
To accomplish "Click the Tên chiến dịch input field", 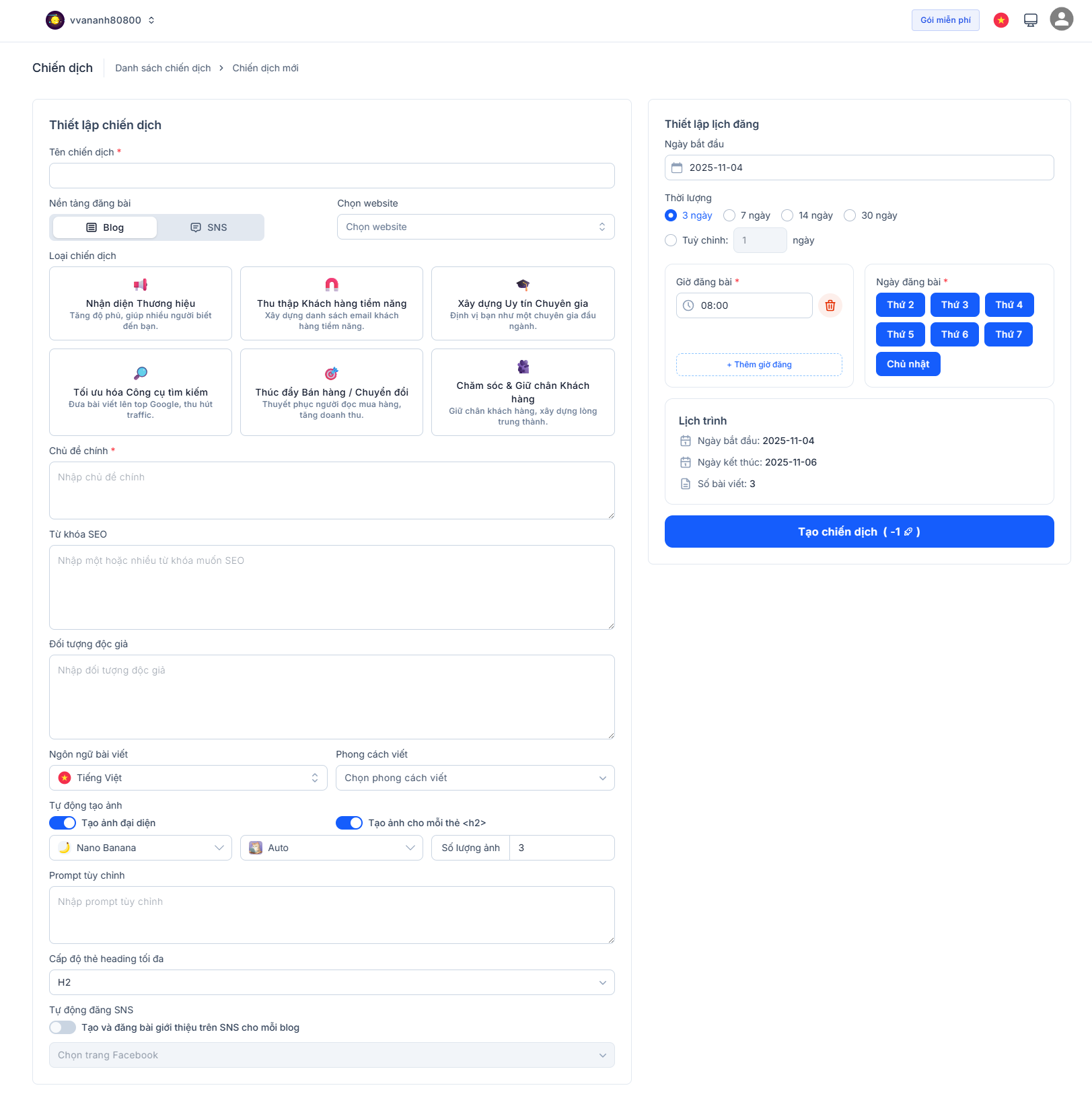I will click(332, 176).
